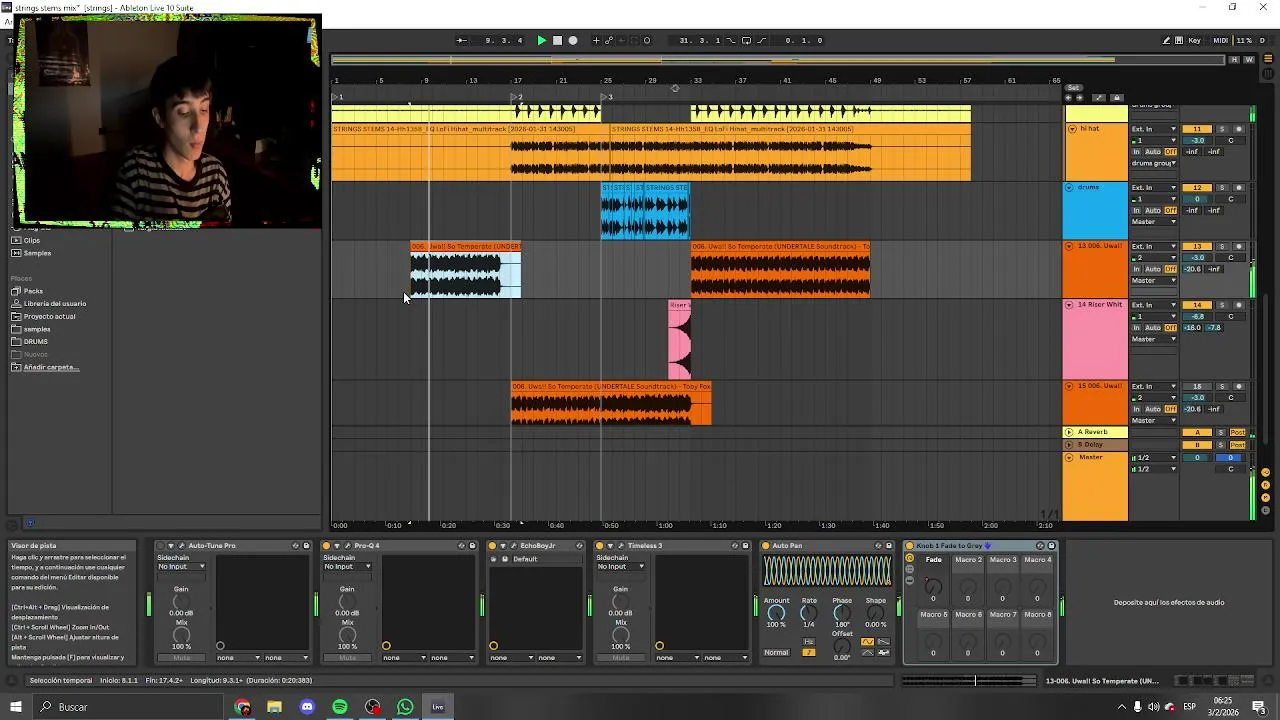The image size is (1280, 720).
Task: Show rack Macro controls selector icon
Action: pos(909,558)
